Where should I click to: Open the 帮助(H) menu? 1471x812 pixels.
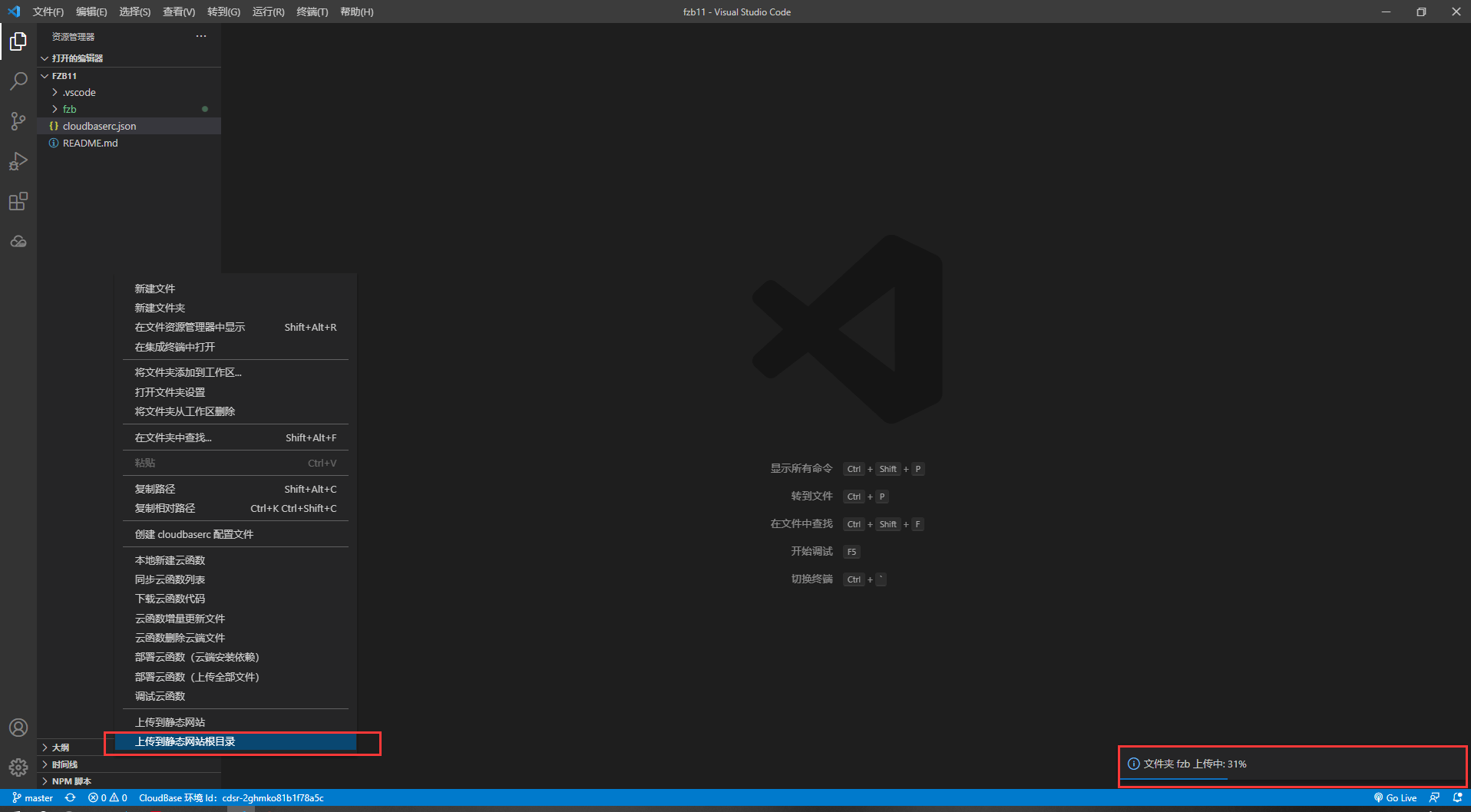357,12
